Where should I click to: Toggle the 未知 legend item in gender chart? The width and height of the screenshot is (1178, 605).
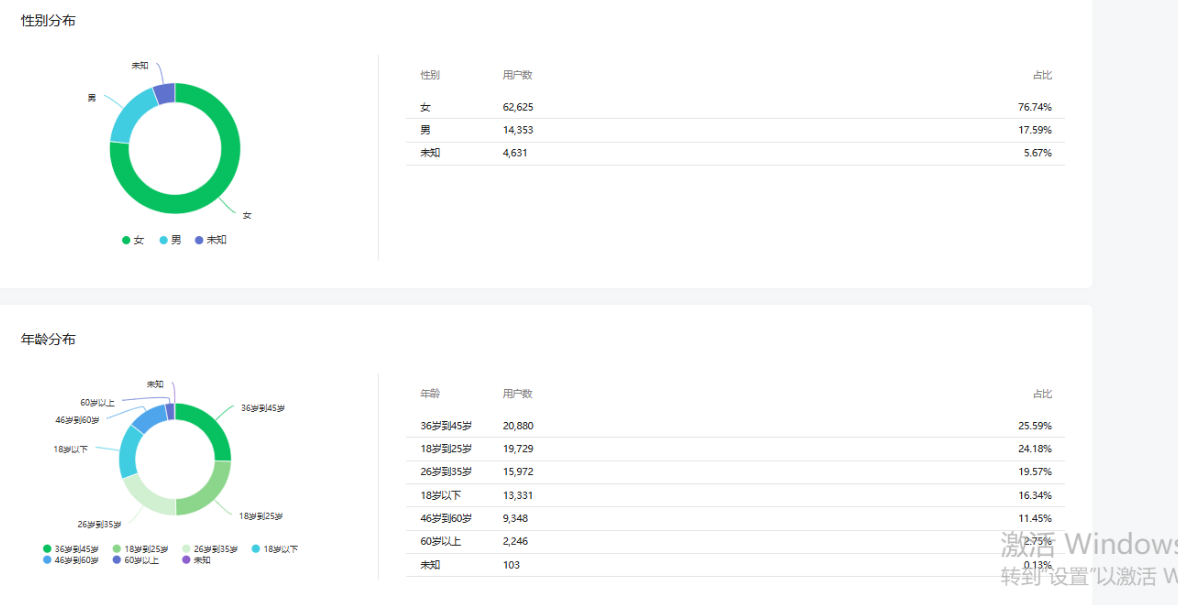[210, 240]
